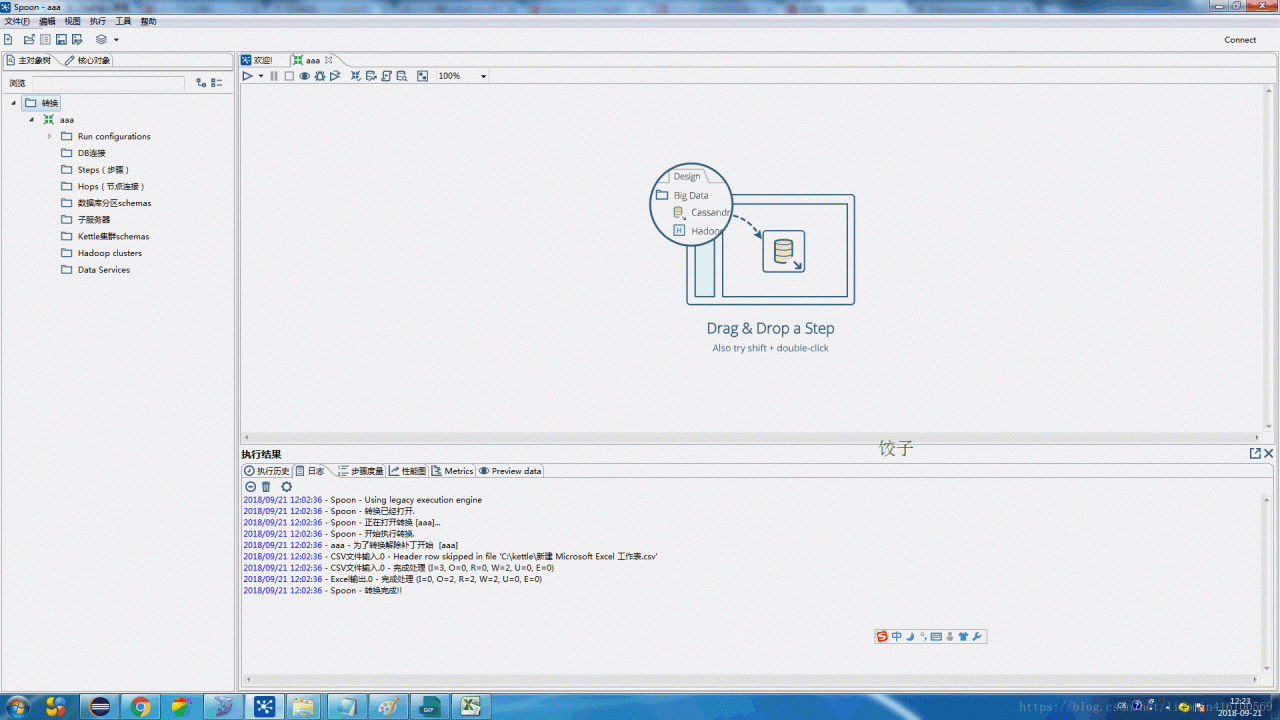Click the Save As toolbar icon
This screenshot has height=720, width=1280.
point(76,40)
